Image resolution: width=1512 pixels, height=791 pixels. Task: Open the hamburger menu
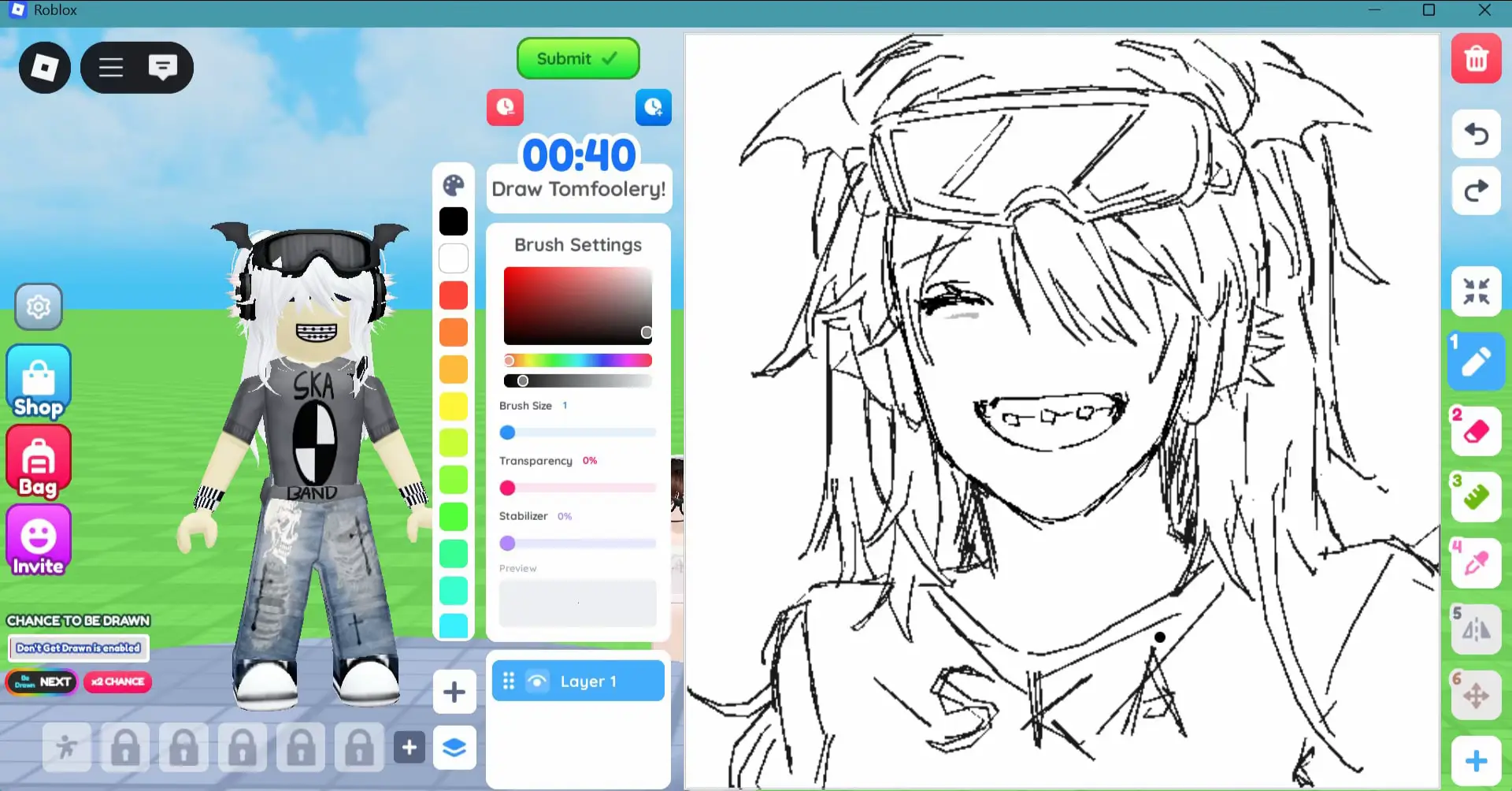tap(110, 67)
